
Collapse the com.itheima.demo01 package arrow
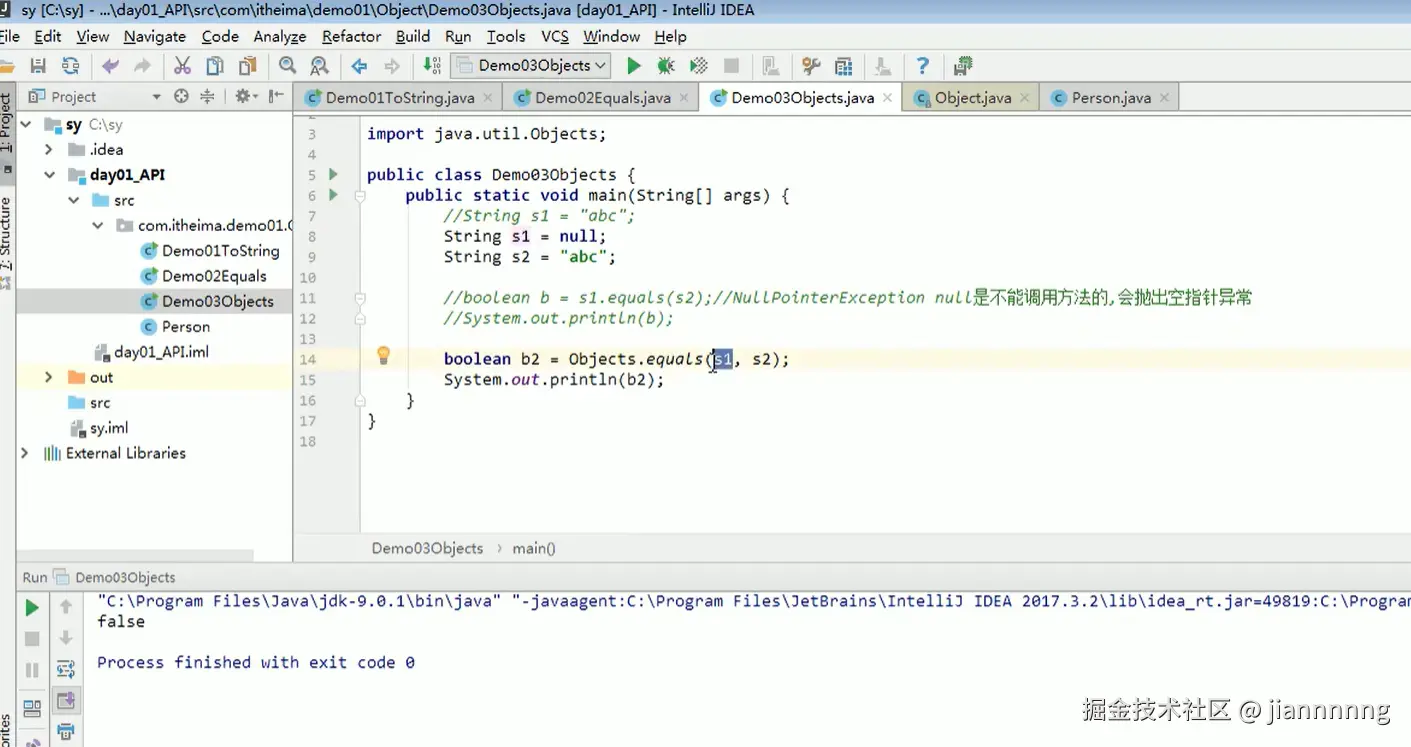tap(97, 226)
